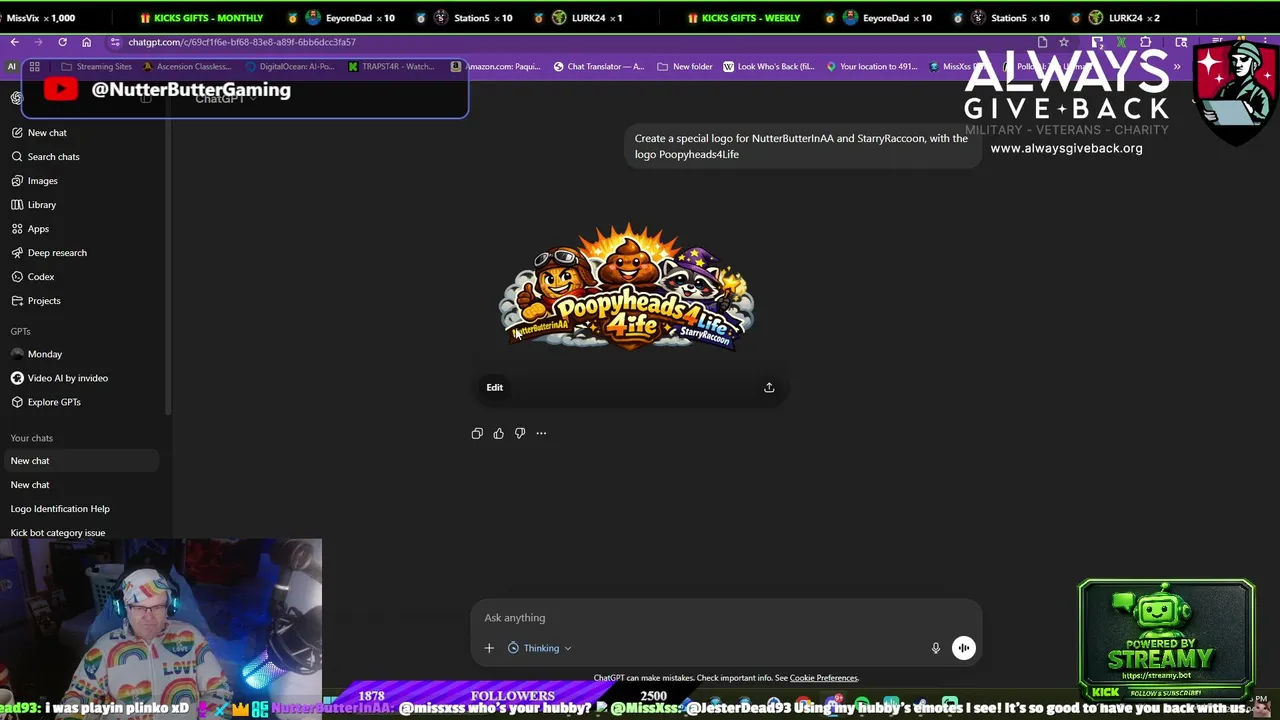Viewport: 1280px width, 720px height.
Task: Open the browser home page icon
Action: [86, 42]
